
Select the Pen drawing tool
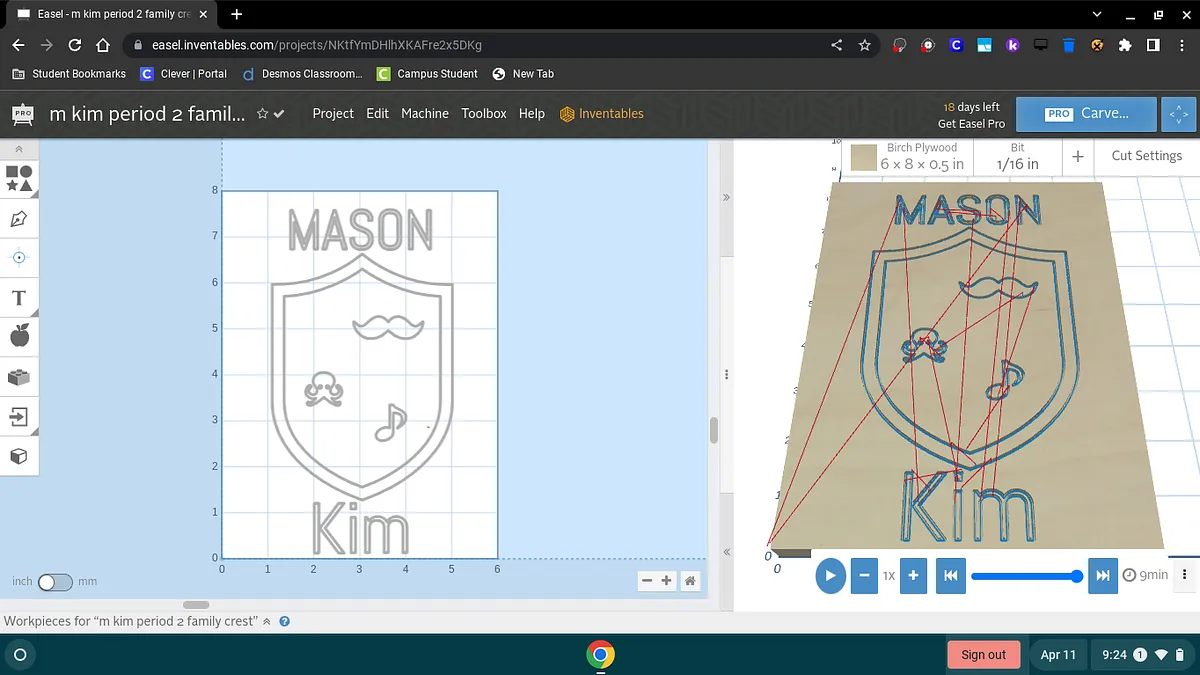pyautogui.click(x=19, y=219)
